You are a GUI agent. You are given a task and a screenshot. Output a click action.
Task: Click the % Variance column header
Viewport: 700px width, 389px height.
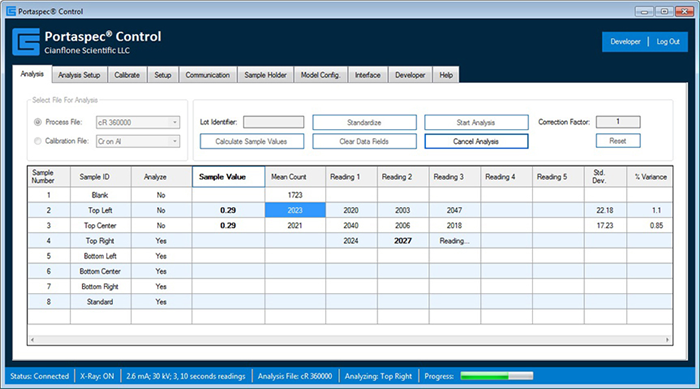pyautogui.click(x=650, y=177)
